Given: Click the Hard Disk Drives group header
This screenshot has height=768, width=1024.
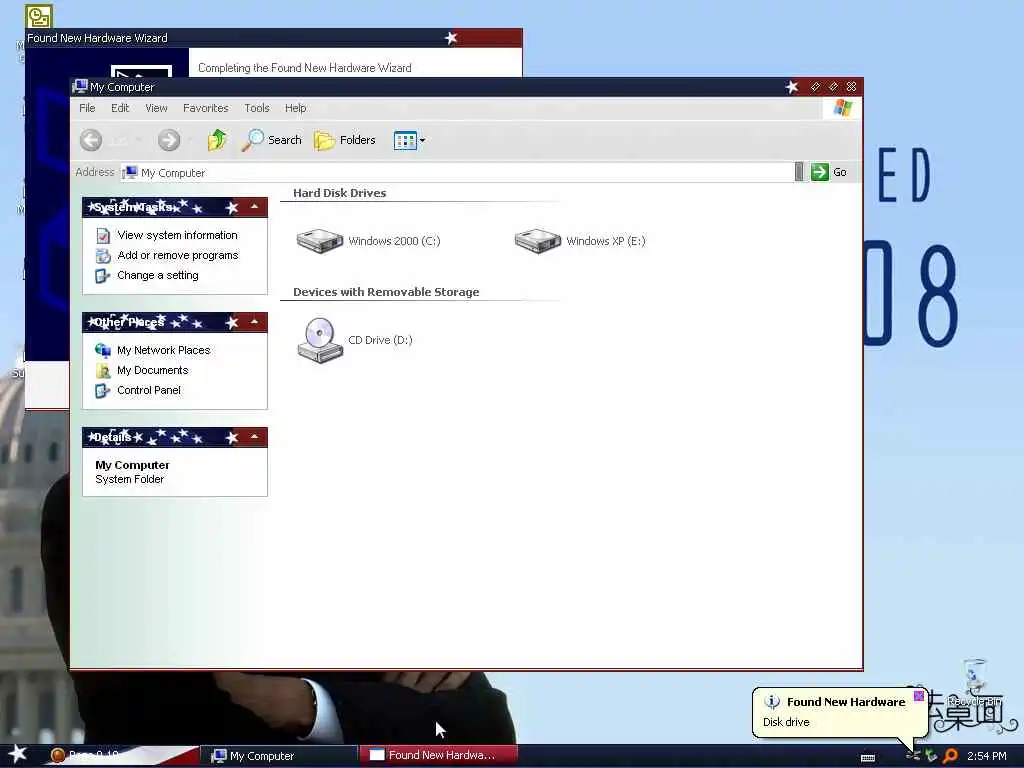Looking at the screenshot, I should (x=339, y=193).
